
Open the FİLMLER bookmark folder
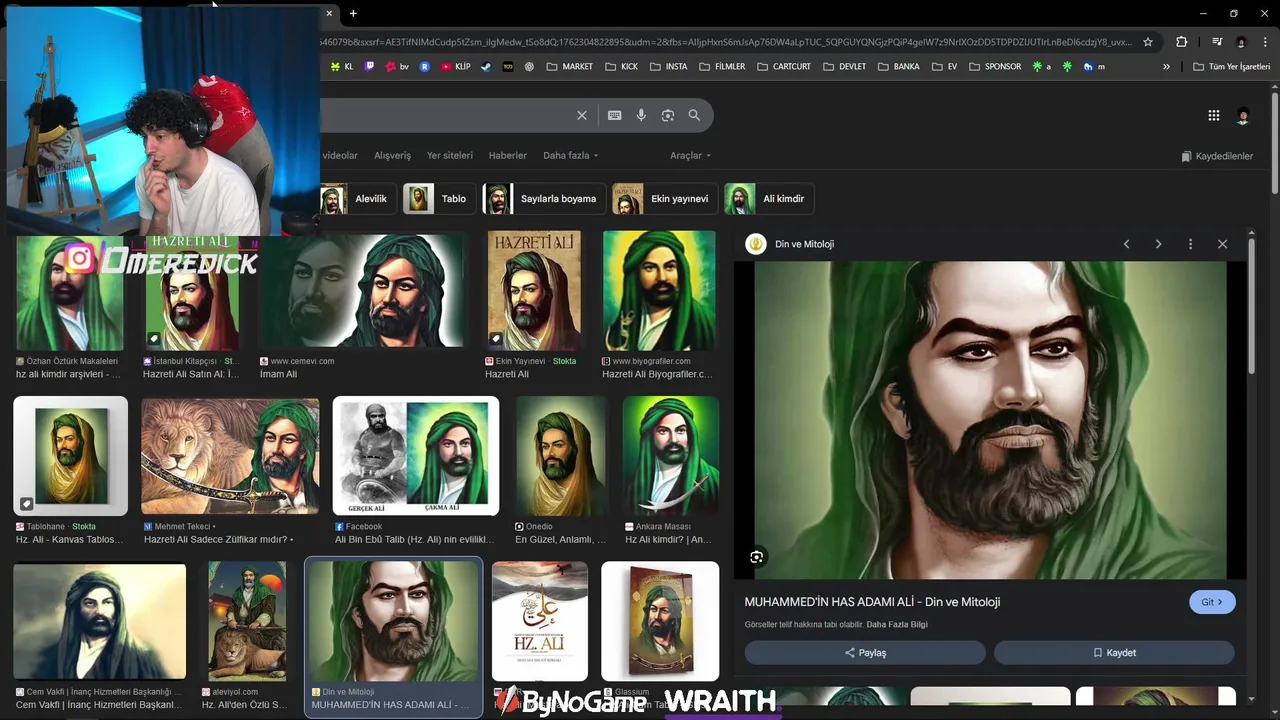[x=722, y=67]
